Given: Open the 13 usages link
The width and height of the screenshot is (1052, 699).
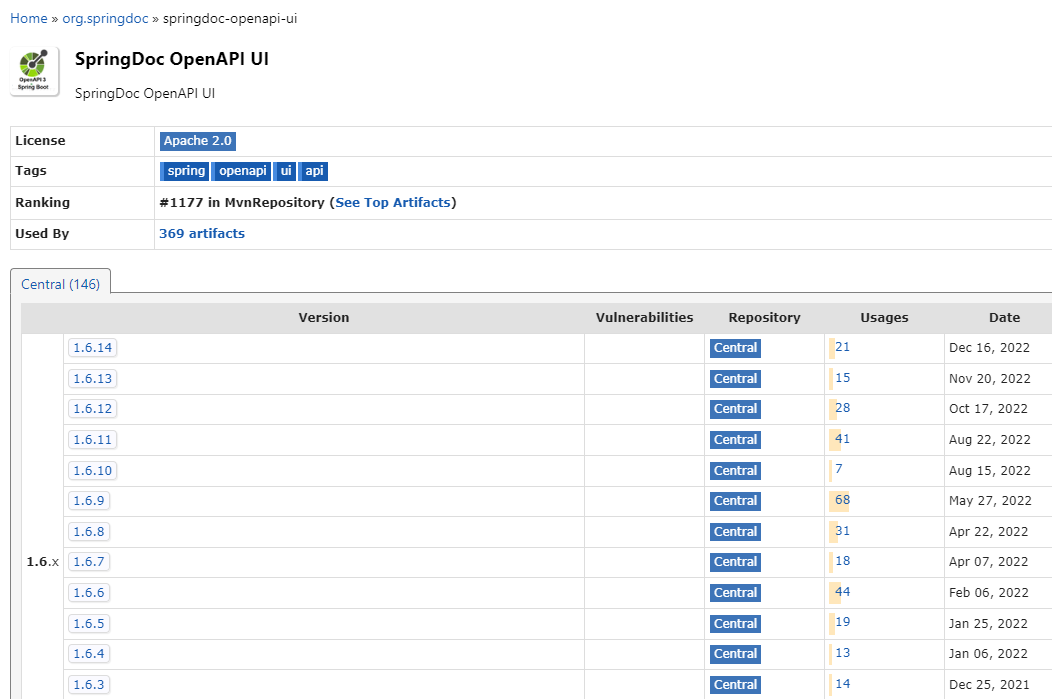Looking at the screenshot, I should (x=843, y=653).
